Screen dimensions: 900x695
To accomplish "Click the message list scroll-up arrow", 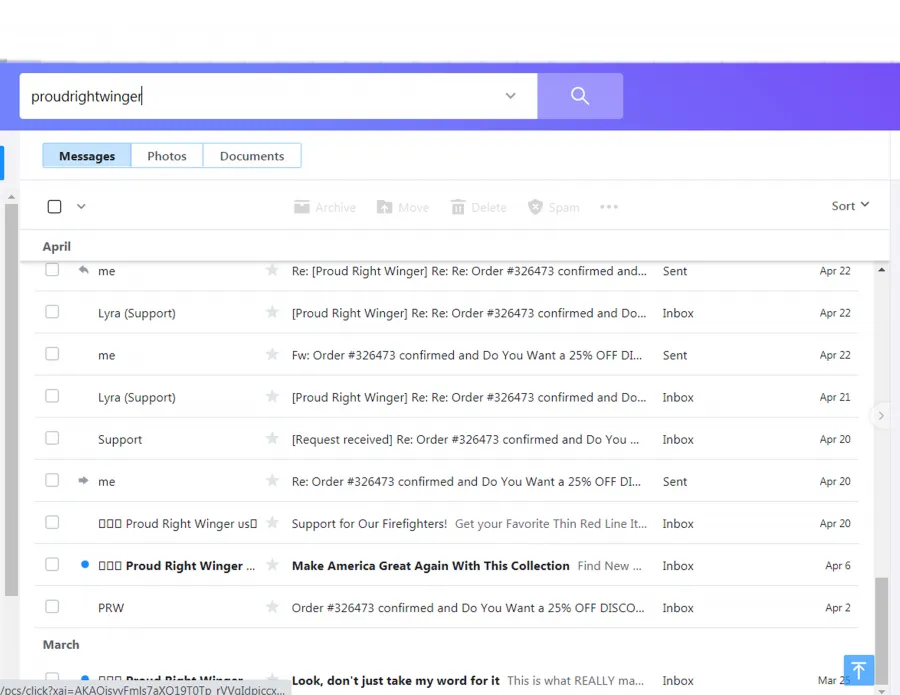I will click(882, 270).
